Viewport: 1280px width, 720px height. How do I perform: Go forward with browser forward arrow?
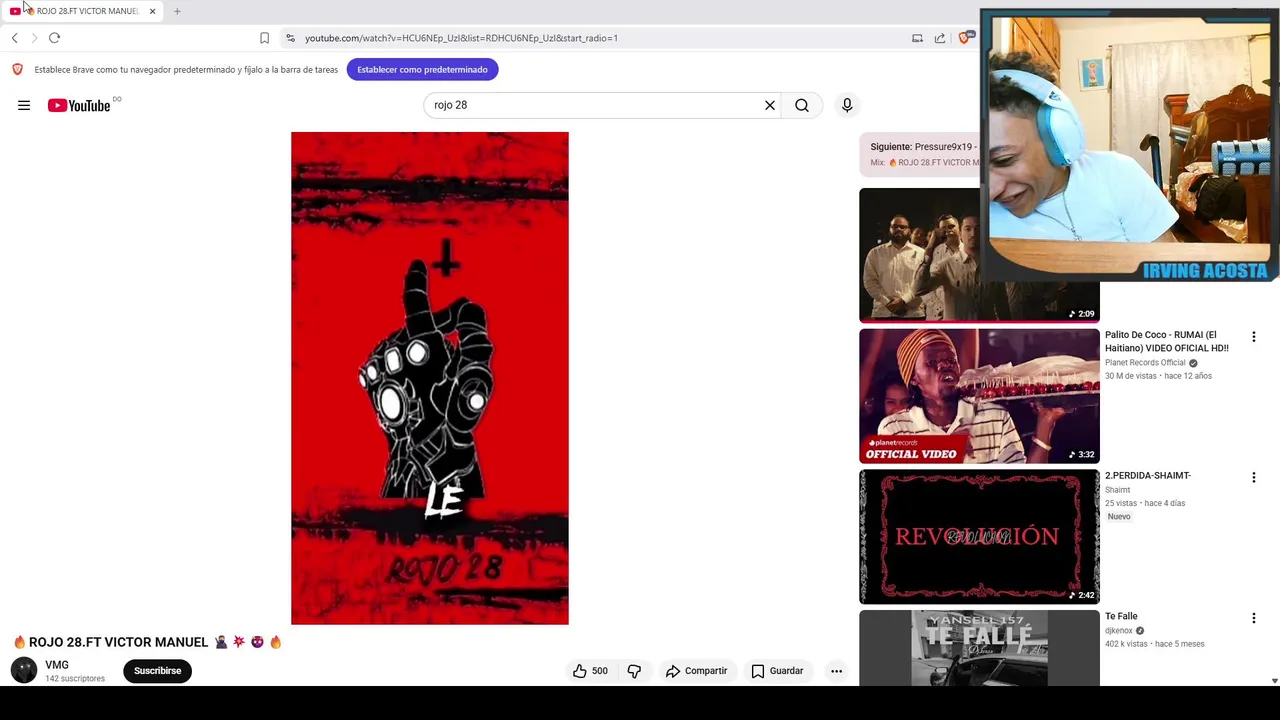[34, 38]
